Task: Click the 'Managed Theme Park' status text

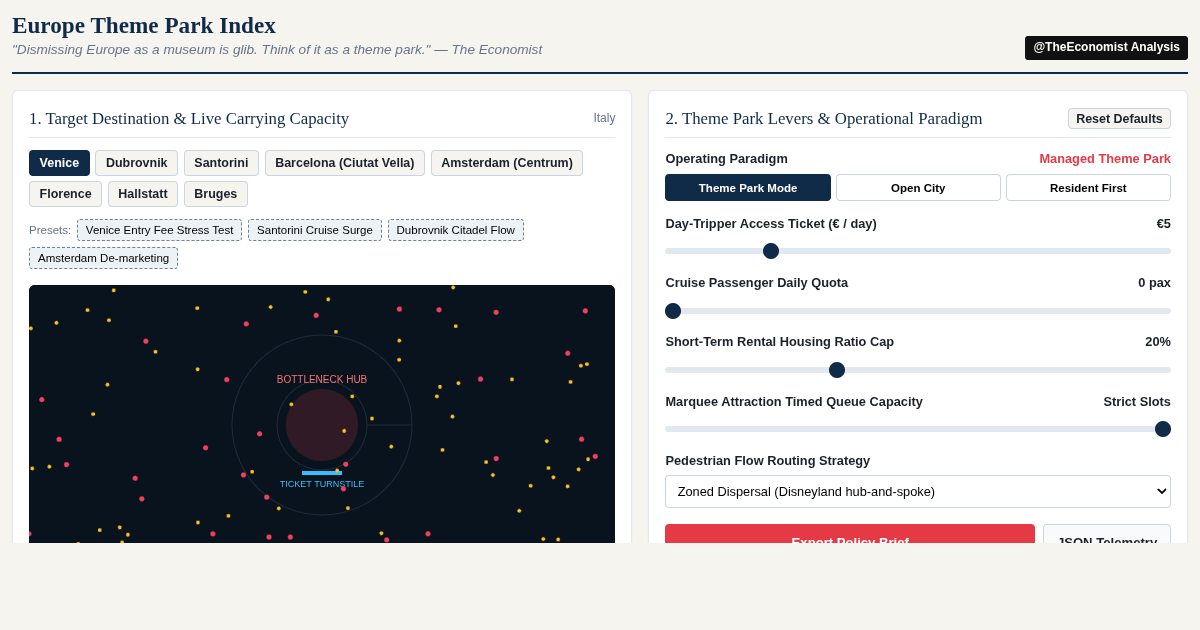Action: [x=1105, y=158]
